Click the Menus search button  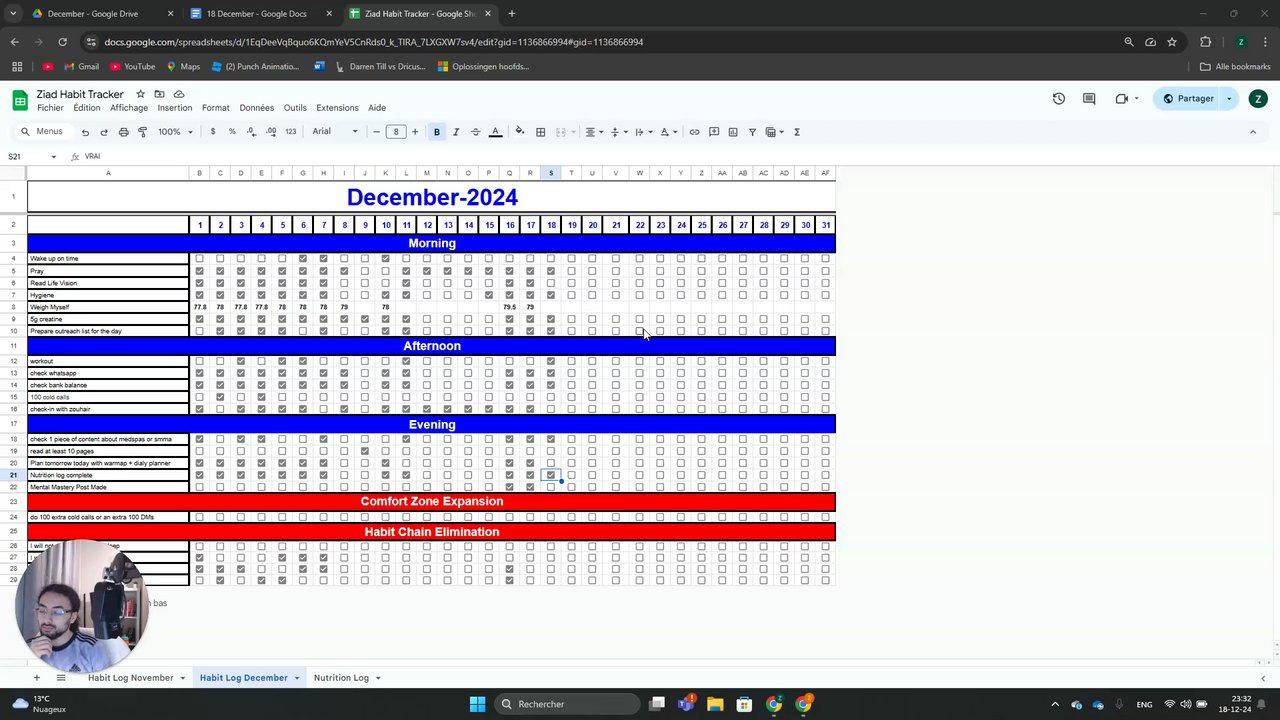pos(42,132)
